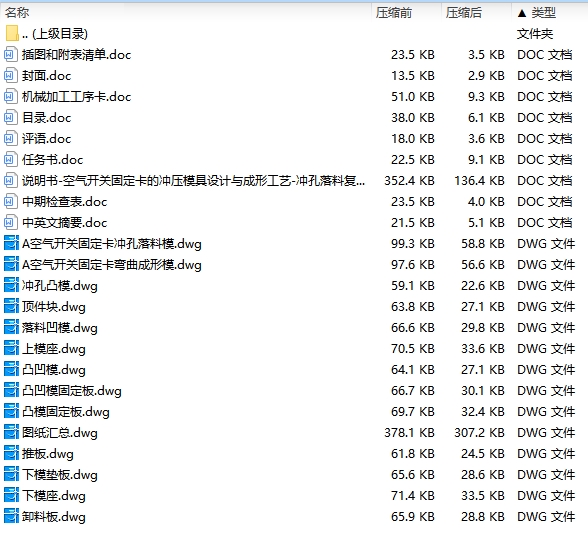Select the file name 中英文摘要.doc

click(64, 223)
